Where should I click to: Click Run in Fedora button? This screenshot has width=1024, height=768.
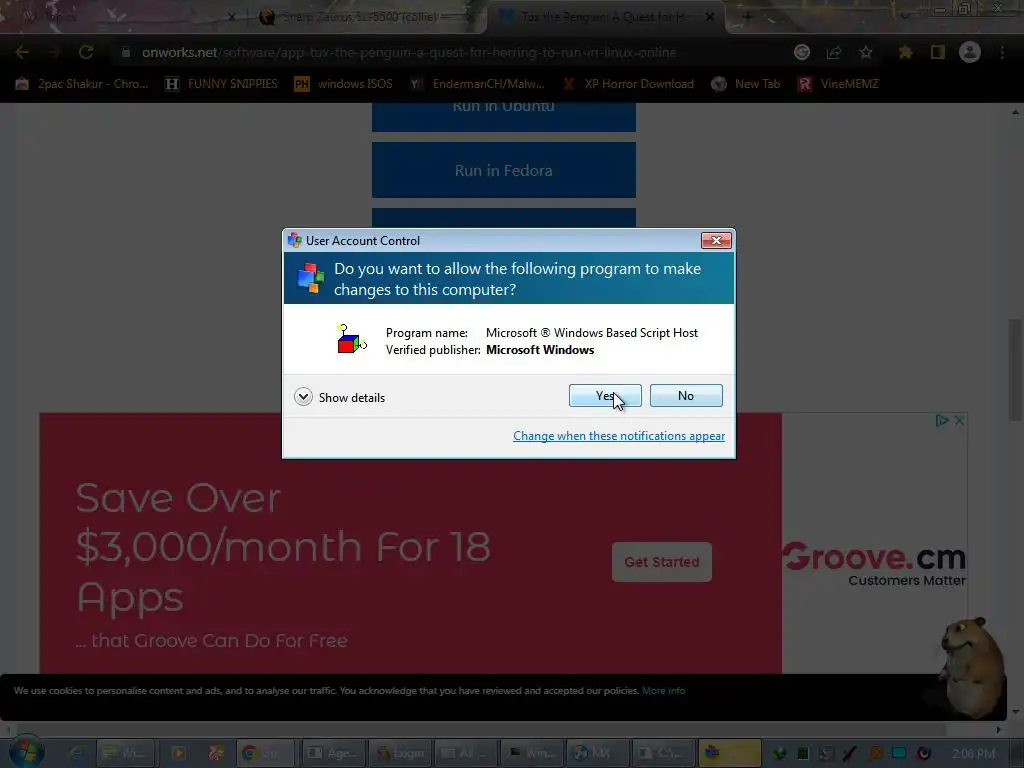(x=504, y=170)
